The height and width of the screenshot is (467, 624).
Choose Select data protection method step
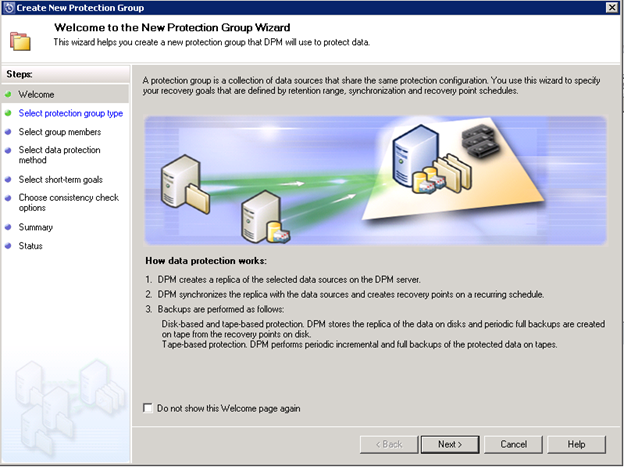pyautogui.click(x=59, y=155)
